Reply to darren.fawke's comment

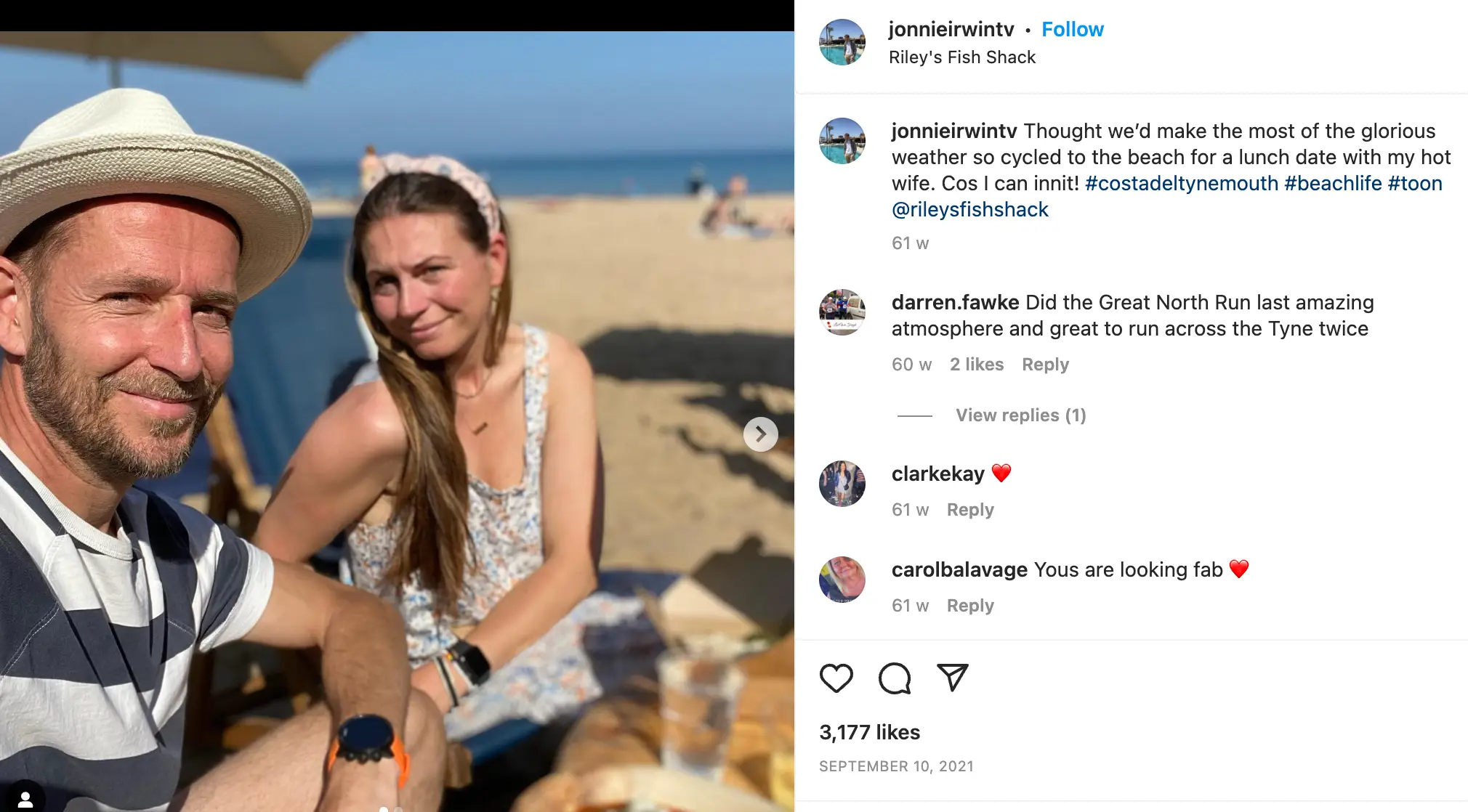(x=1044, y=364)
